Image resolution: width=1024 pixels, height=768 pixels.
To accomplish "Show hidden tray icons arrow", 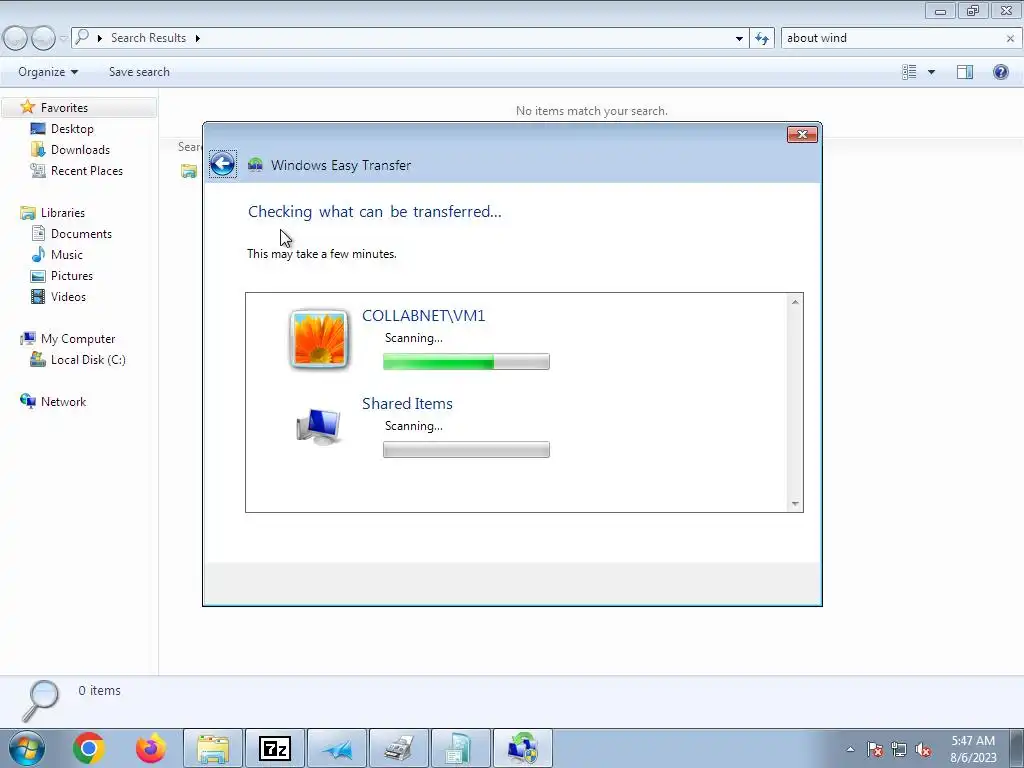I will point(850,749).
